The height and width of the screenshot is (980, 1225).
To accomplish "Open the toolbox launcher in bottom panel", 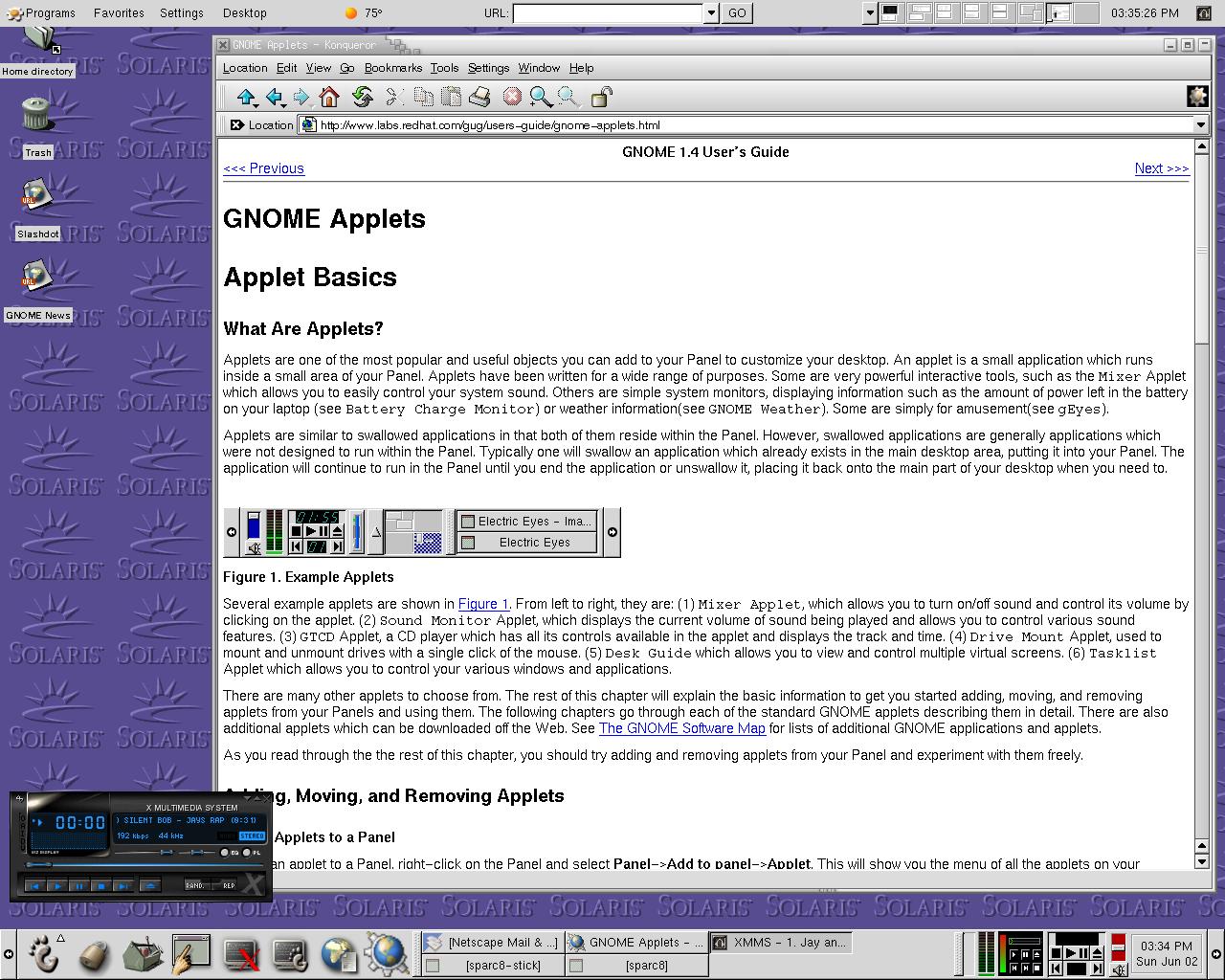I will (x=143, y=954).
